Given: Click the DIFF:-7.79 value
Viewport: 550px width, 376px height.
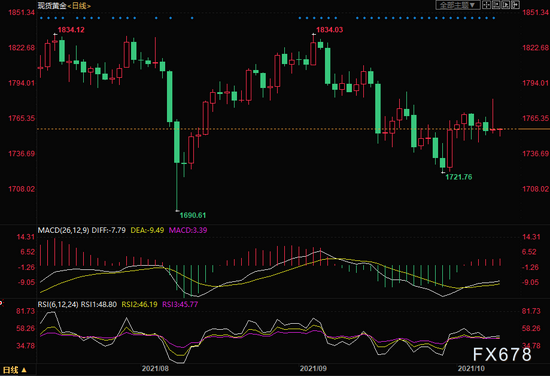Looking at the screenshot, I should 108,230.
